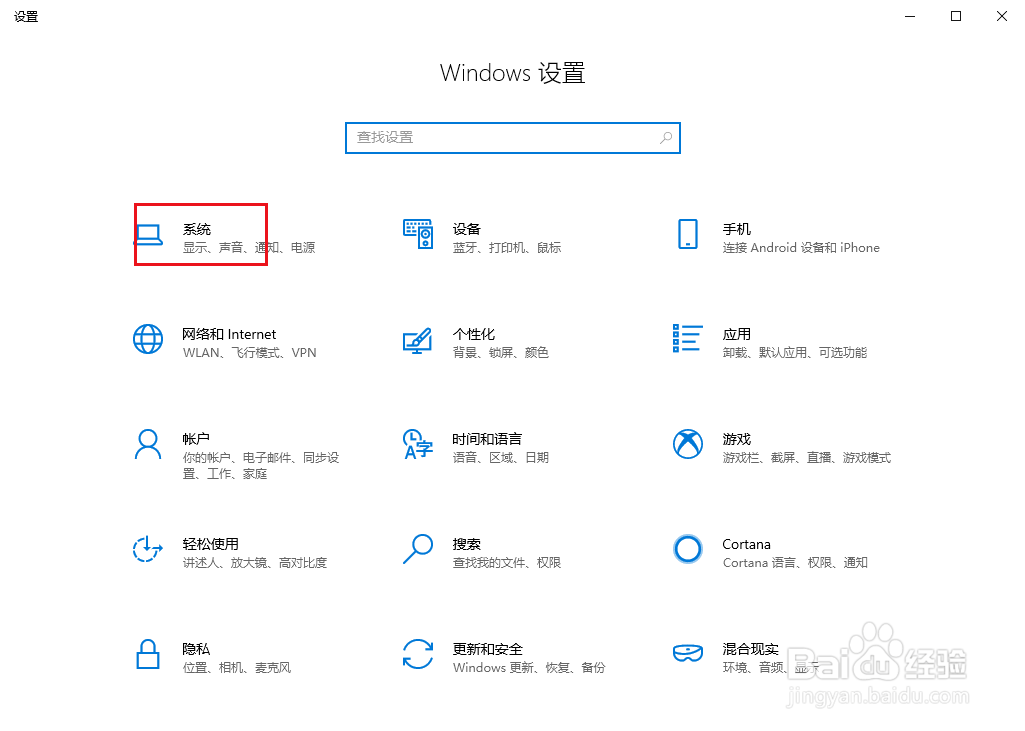Maximize the 设置 window
The image size is (1025, 731).
pos(956,16)
